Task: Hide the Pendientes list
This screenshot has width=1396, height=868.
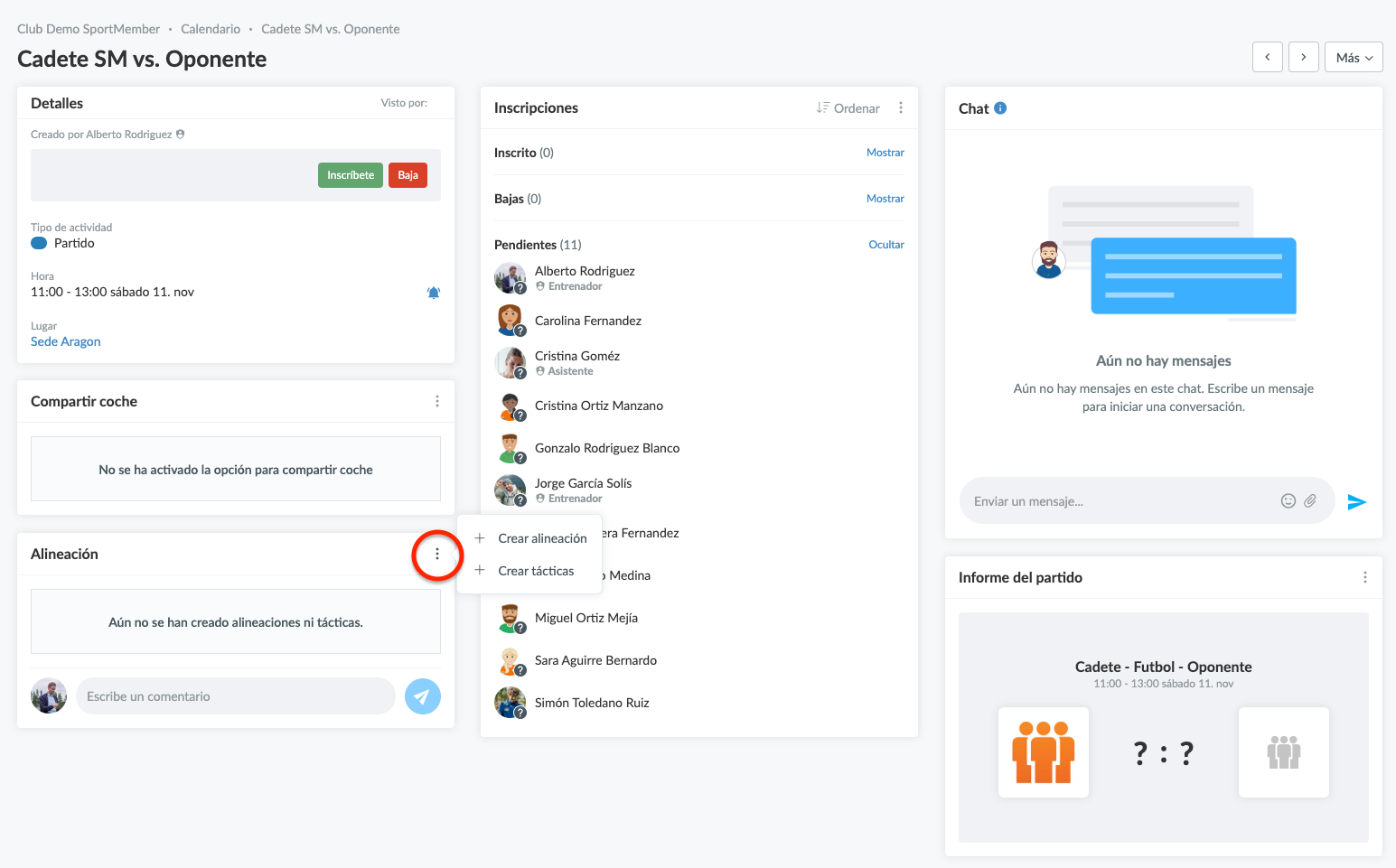Action: click(885, 245)
